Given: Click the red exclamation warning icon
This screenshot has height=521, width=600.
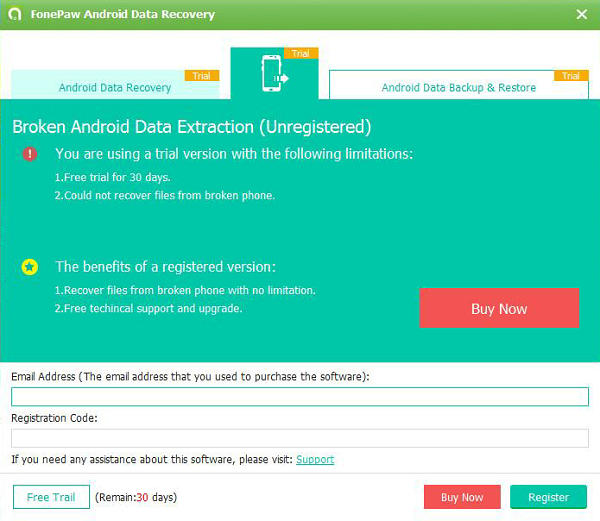Looking at the screenshot, I should 30,154.
